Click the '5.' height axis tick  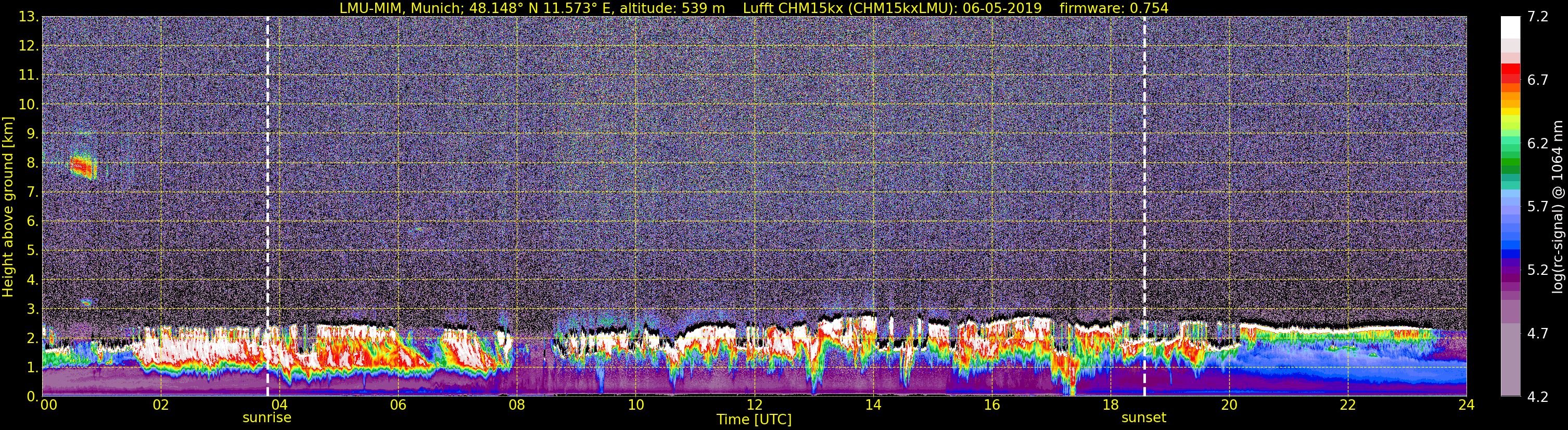tap(33, 250)
